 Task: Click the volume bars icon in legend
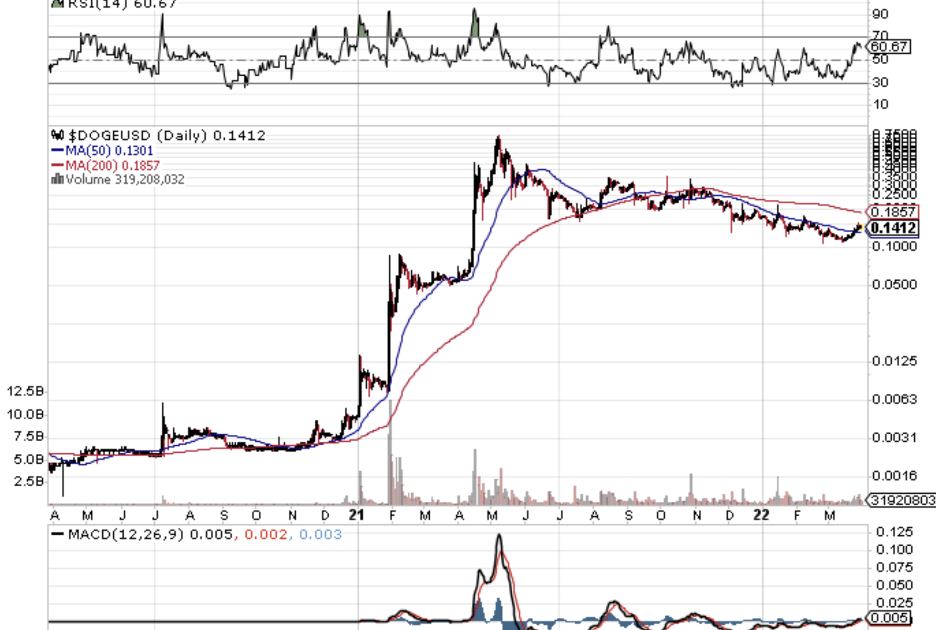[57, 179]
